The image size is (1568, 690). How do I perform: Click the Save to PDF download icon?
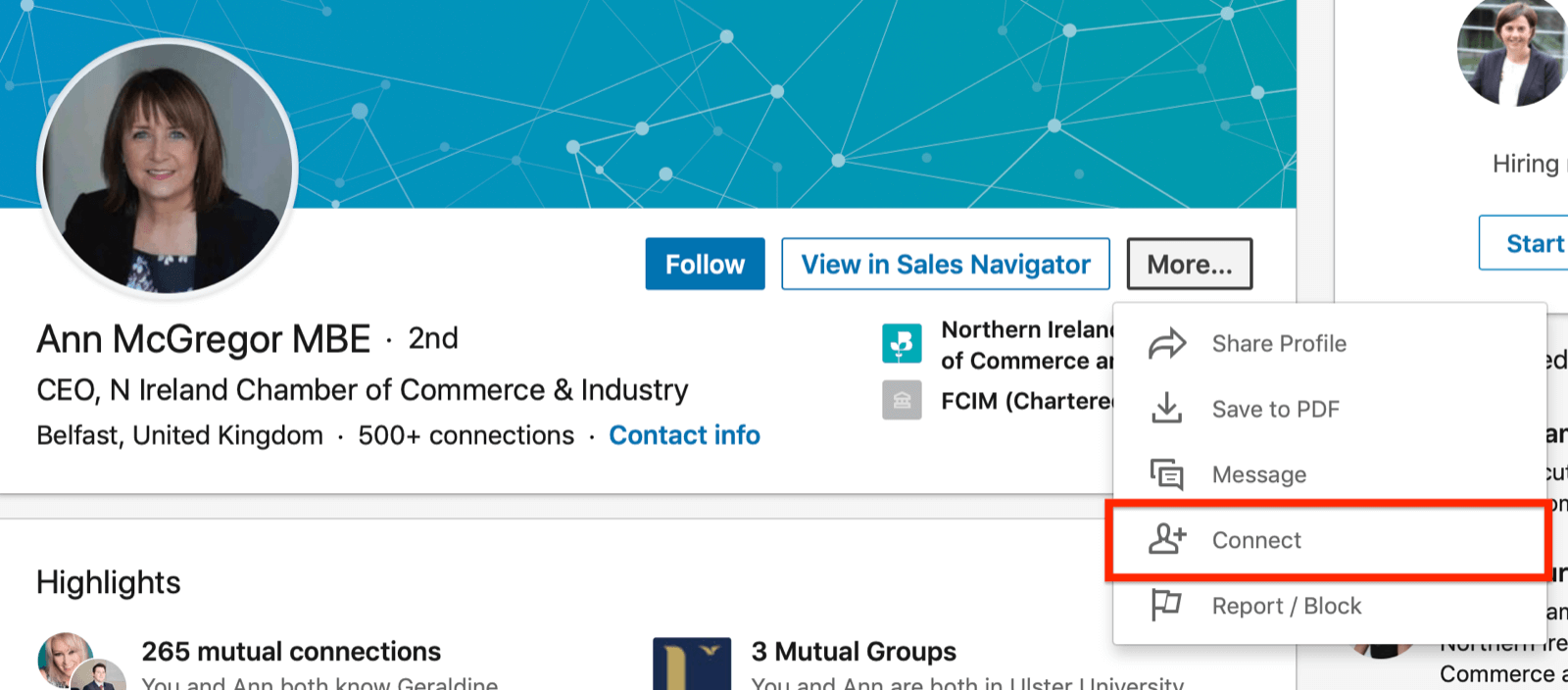(x=1166, y=409)
